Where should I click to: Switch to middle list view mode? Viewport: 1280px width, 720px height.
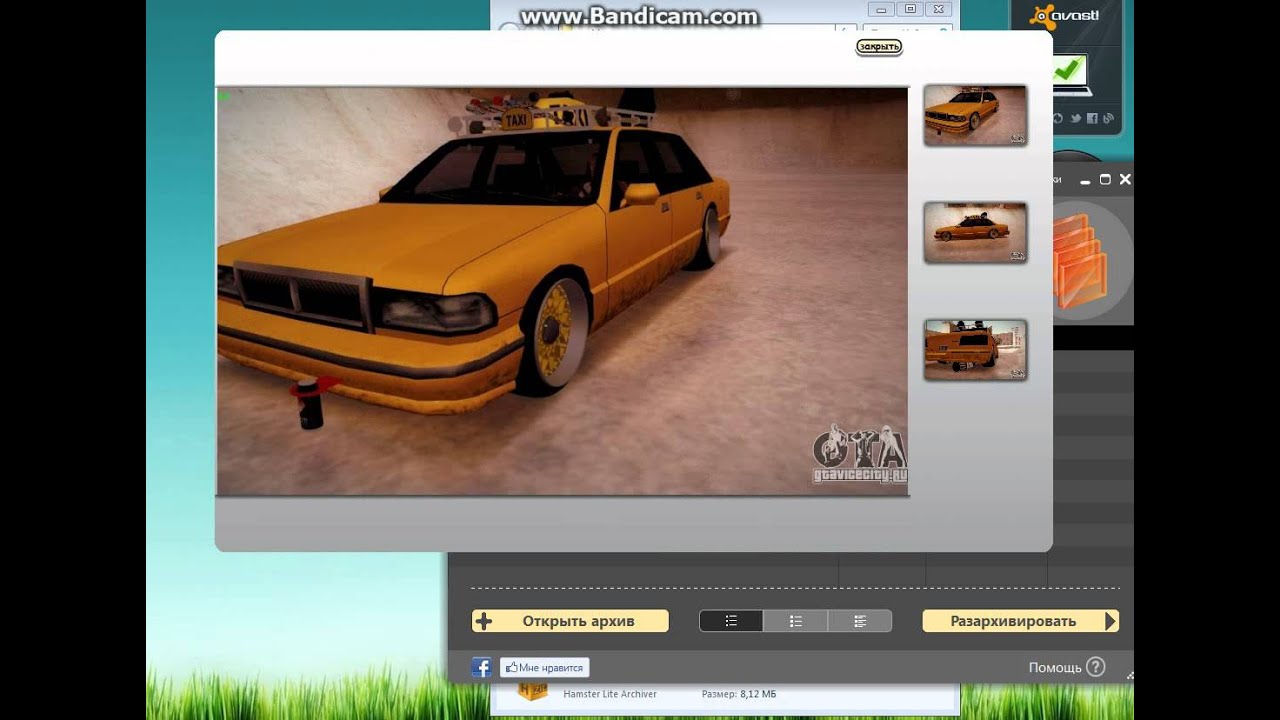click(795, 621)
